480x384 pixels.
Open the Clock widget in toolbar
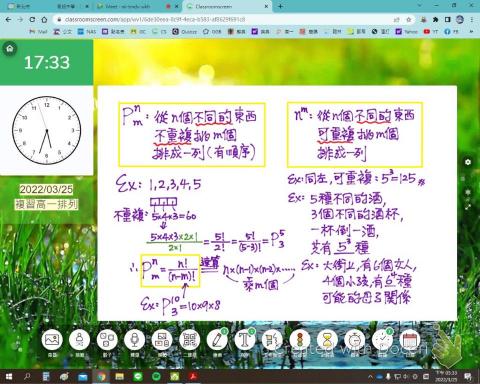point(382,340)
